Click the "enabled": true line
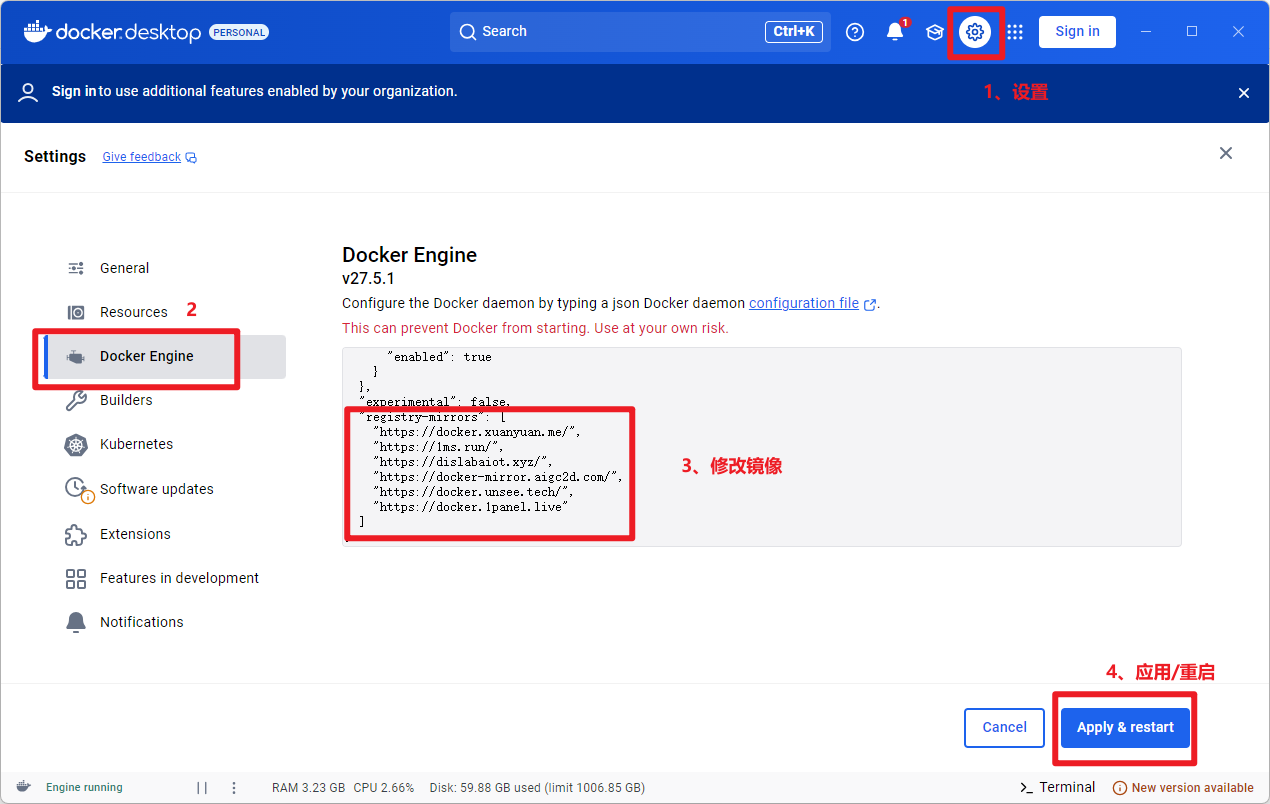The height and width of the screenshot is (804, 1270). (x=439, y=357)
